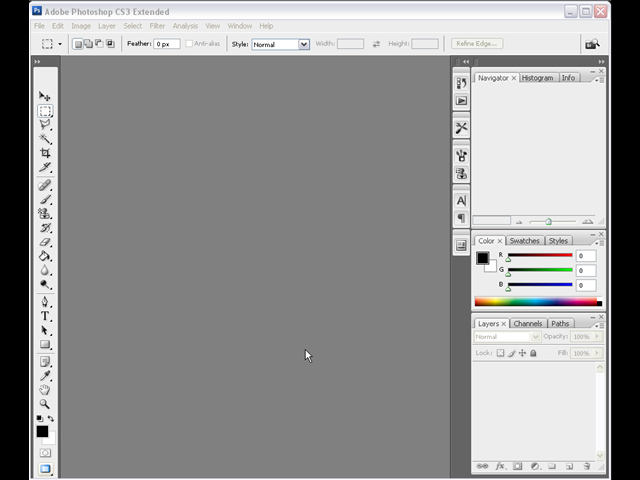This screenshot has height=480, width=640.
Task: Select the Pen tool
Action: point(45,302)
